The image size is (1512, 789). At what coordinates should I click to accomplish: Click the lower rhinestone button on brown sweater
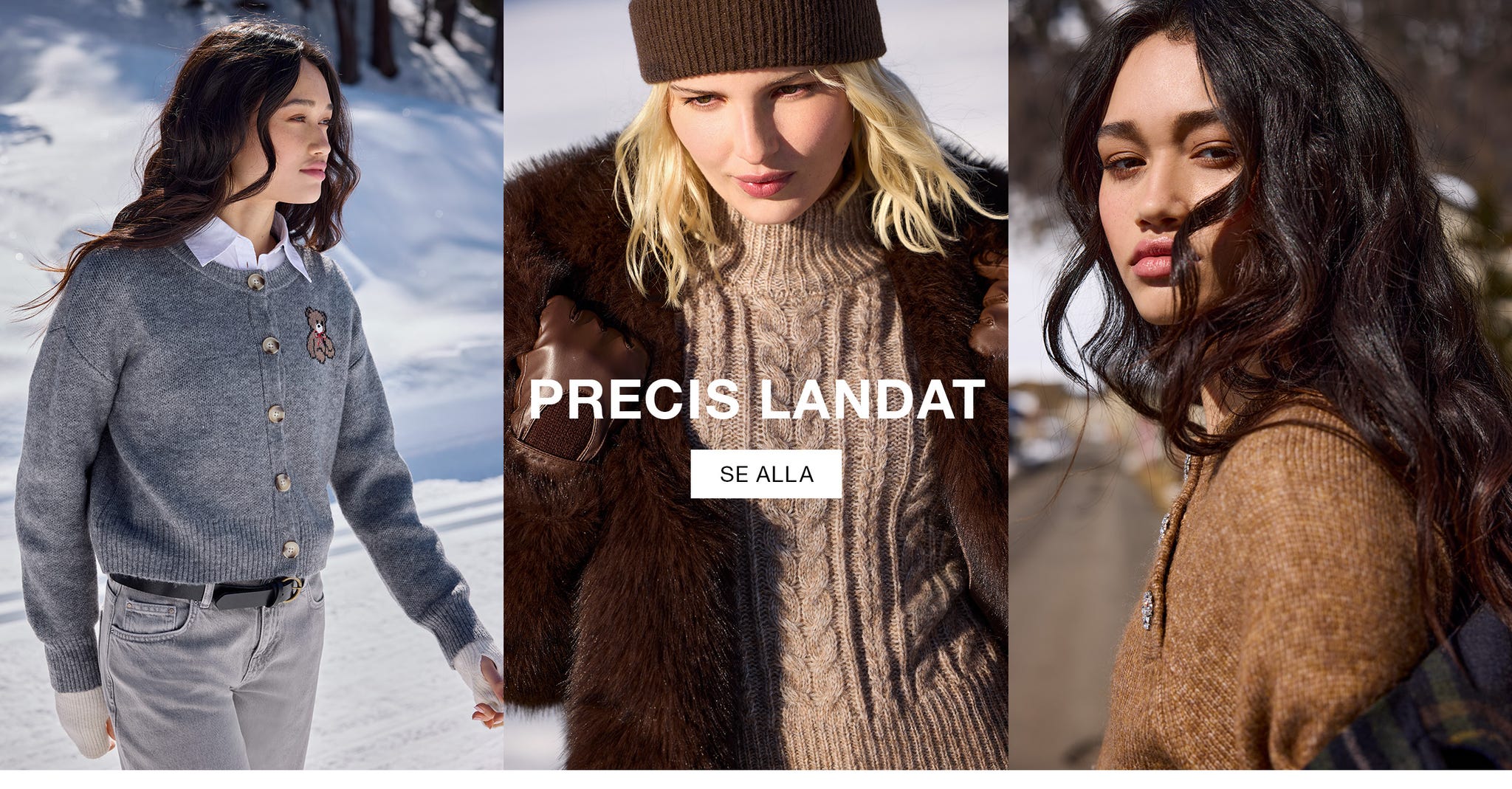(1149, 610)
